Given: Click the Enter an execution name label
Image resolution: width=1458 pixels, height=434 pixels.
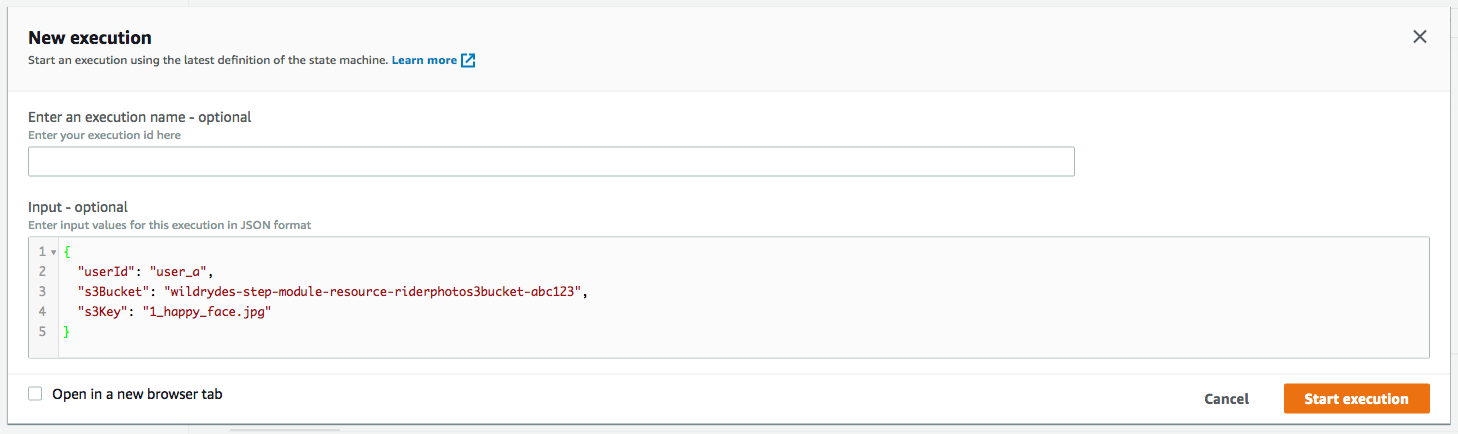Looking at the screenshot, I should [x=139, y=117].
